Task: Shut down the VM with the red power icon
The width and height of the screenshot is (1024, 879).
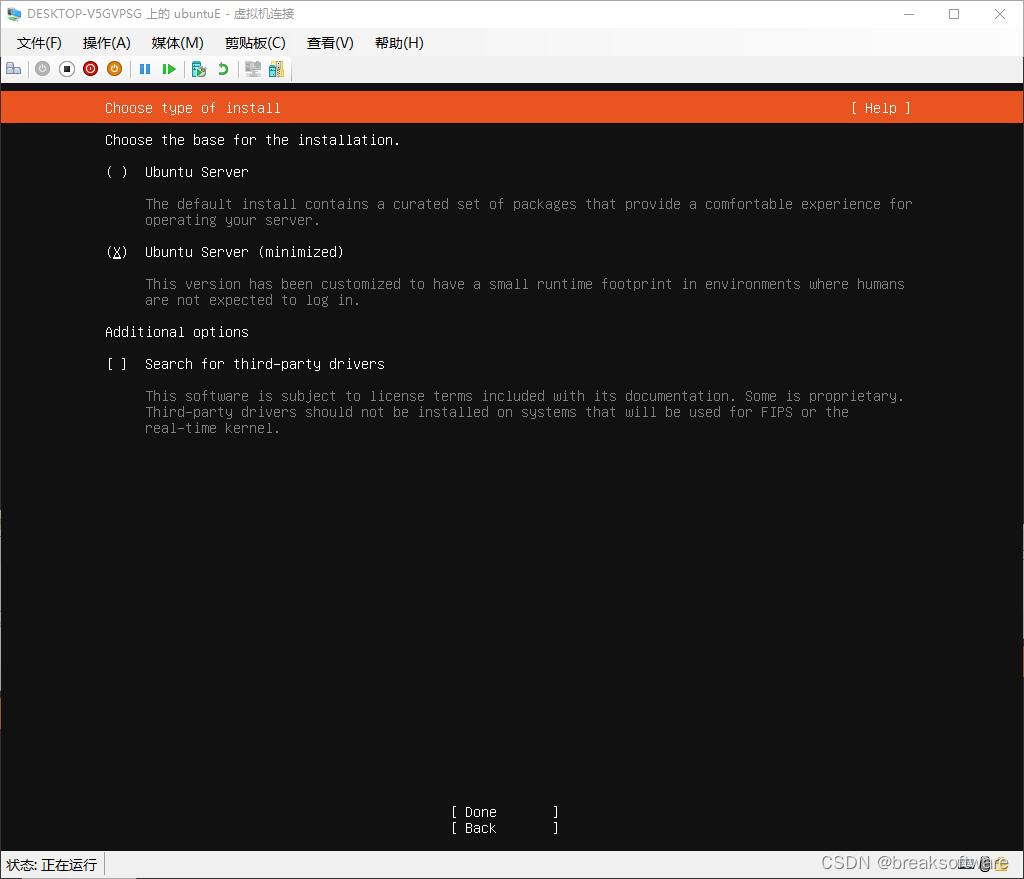Action: [90, 69]
